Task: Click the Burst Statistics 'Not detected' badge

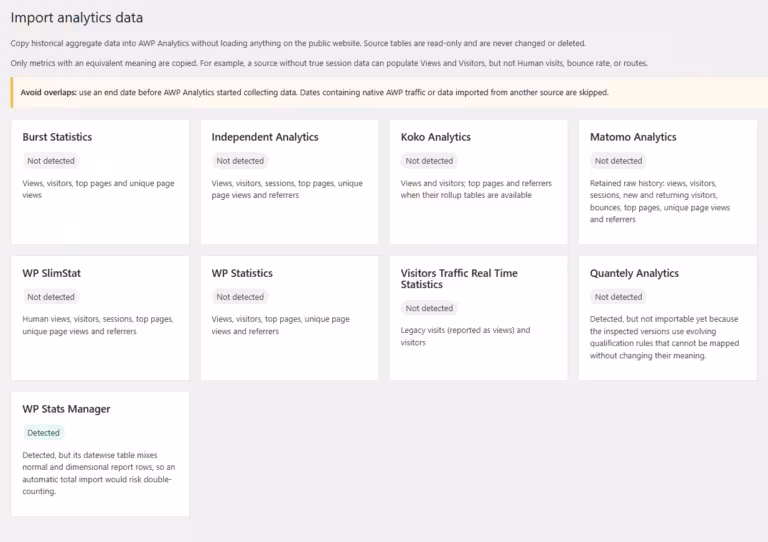Action: coord(51,161)
